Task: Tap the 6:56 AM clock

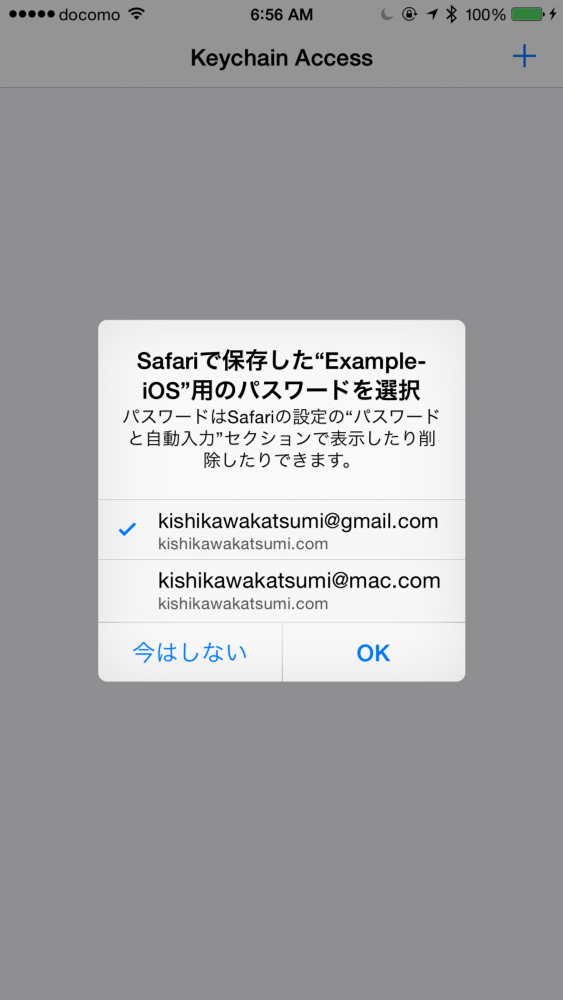Action: pyautogui.click(x=281, y=14)
